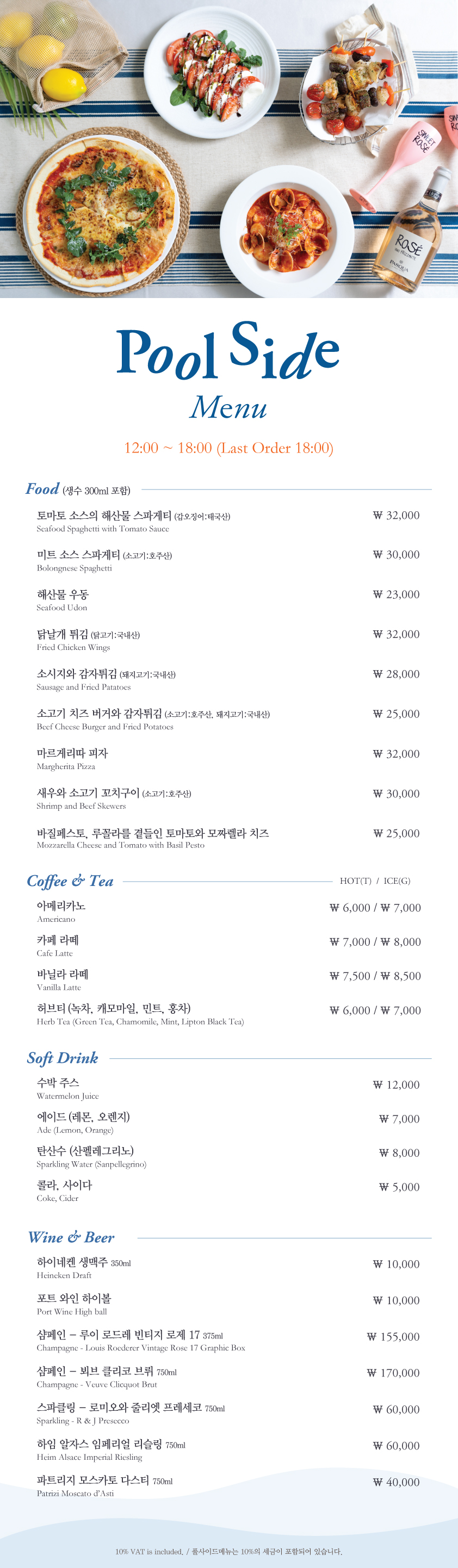Screen dimensions: 458x1568
Task: Select the Shrimp and Beef Skewers item
Action: (114, 798)
